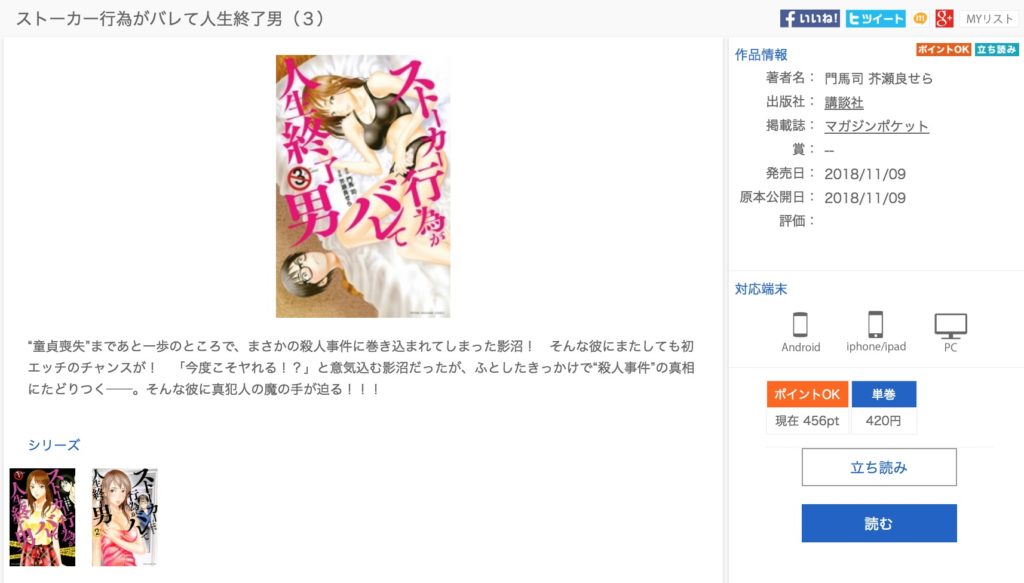The height and width of the screenshot is (583, 1024).
Task: Select the 単巻 purchase tab
Action: [884, 394]
